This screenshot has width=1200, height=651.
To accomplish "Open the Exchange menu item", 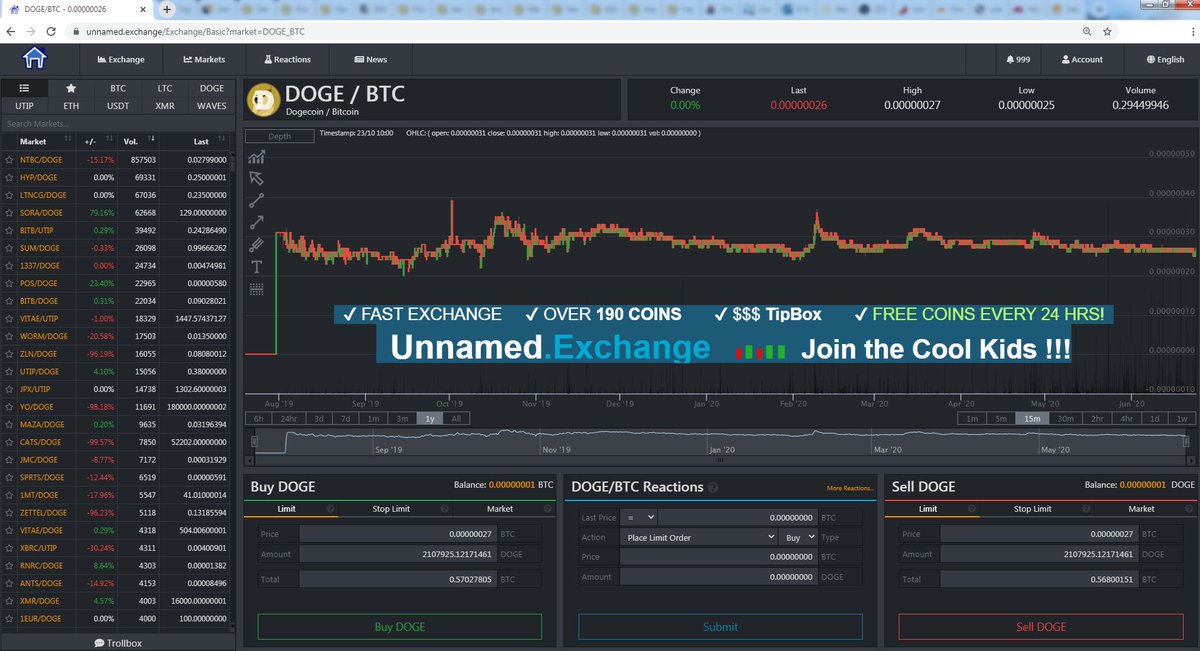I will 121,59.
